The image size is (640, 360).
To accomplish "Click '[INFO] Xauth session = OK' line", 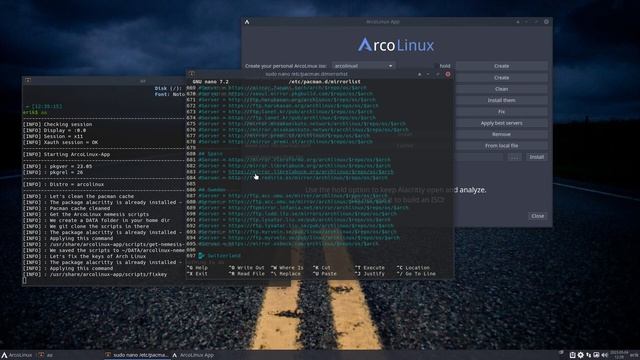I will click(60, 142).
